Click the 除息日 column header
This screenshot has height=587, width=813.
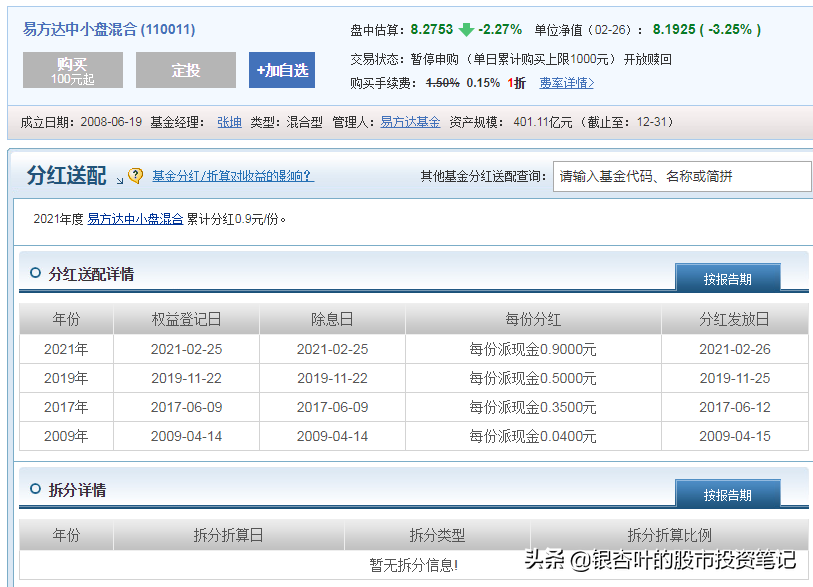click(x=332, y=319)
